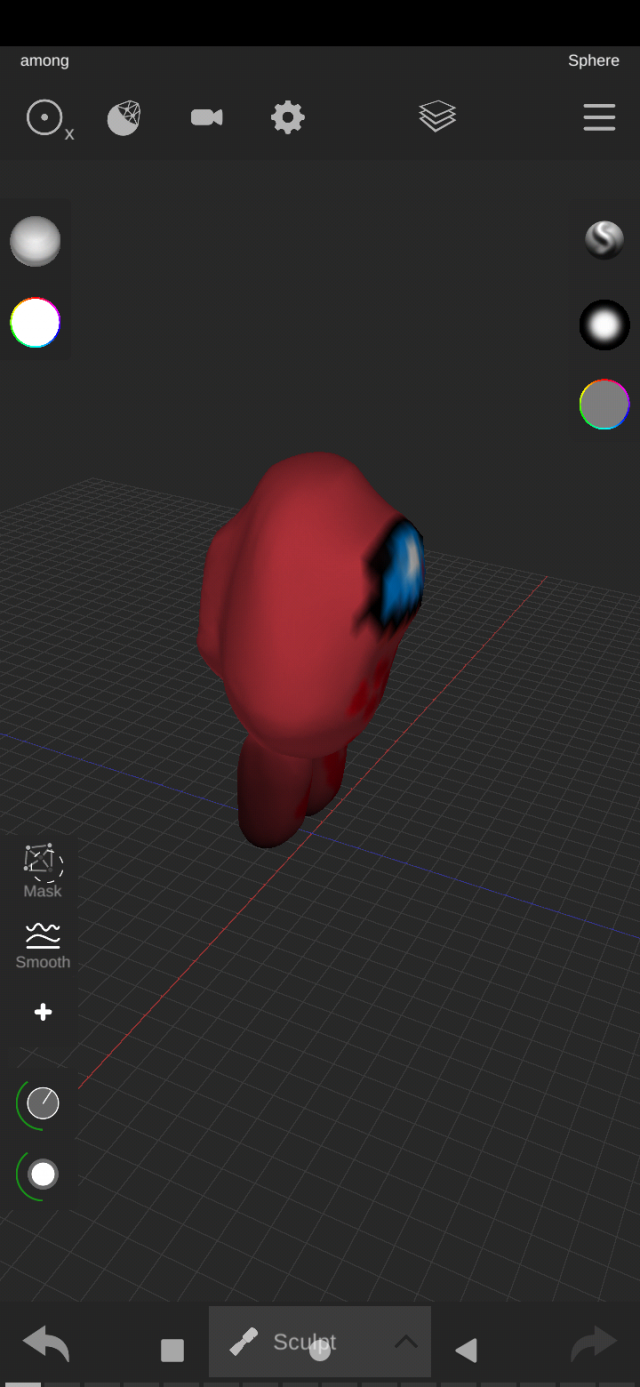Open the stroke settings icon
The height and width of the screenshot is (1387, 640).
[x=604, y=240]
